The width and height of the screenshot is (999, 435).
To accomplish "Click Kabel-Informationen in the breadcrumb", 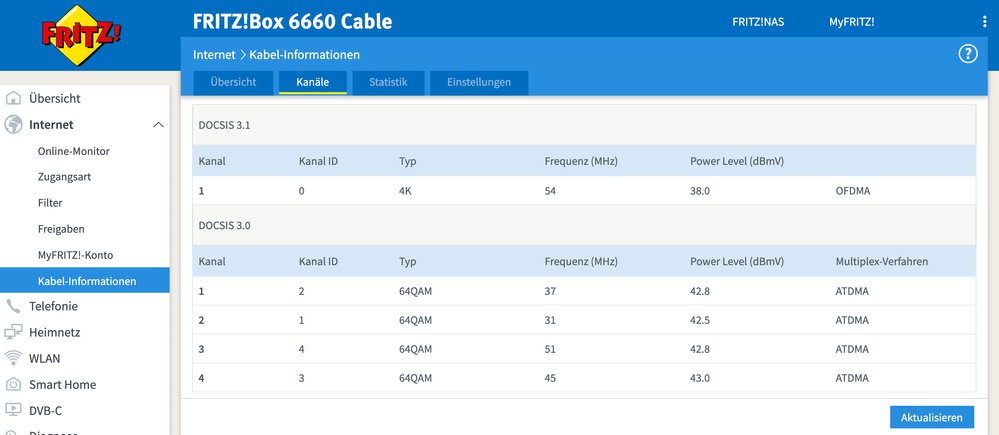I will [x=305, y=55].
